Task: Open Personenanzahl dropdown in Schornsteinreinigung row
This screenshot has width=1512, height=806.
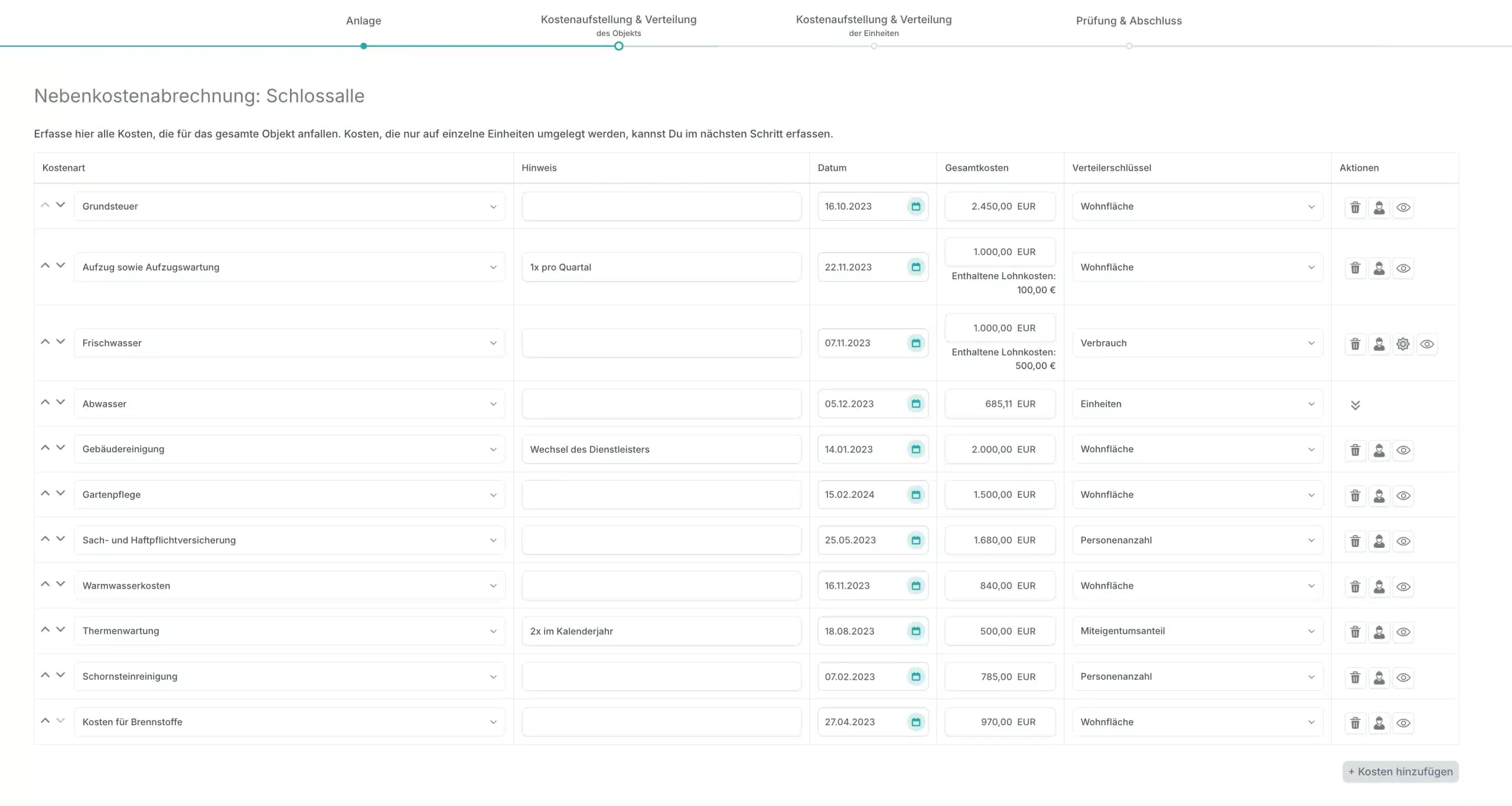Action: [1198, 677]
